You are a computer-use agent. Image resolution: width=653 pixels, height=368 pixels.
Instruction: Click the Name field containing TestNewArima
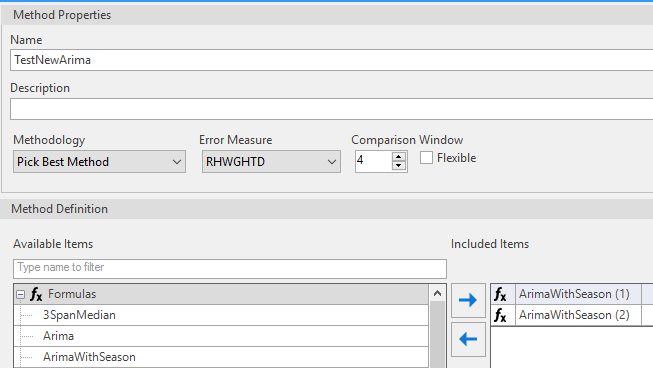coord(331,60)
